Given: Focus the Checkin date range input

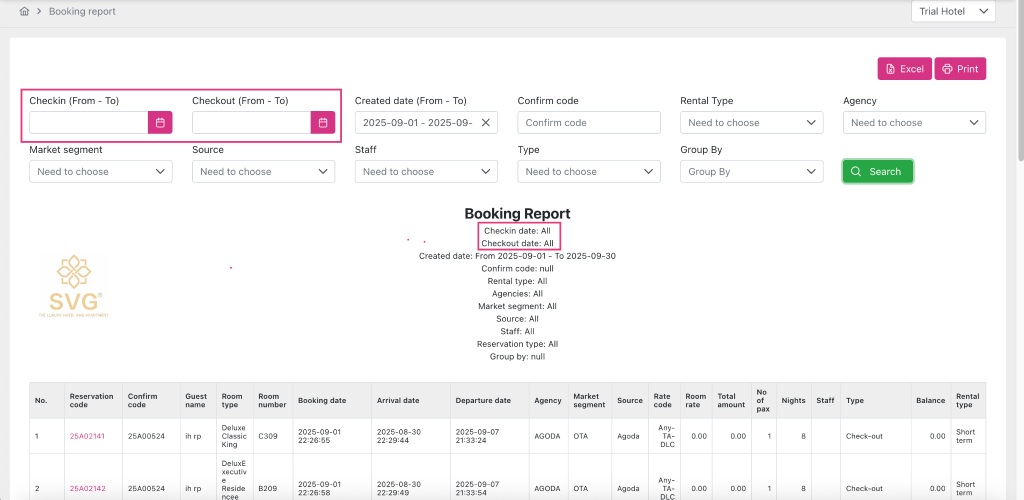Looking at the screenshot, I should [x=89, y=122].
